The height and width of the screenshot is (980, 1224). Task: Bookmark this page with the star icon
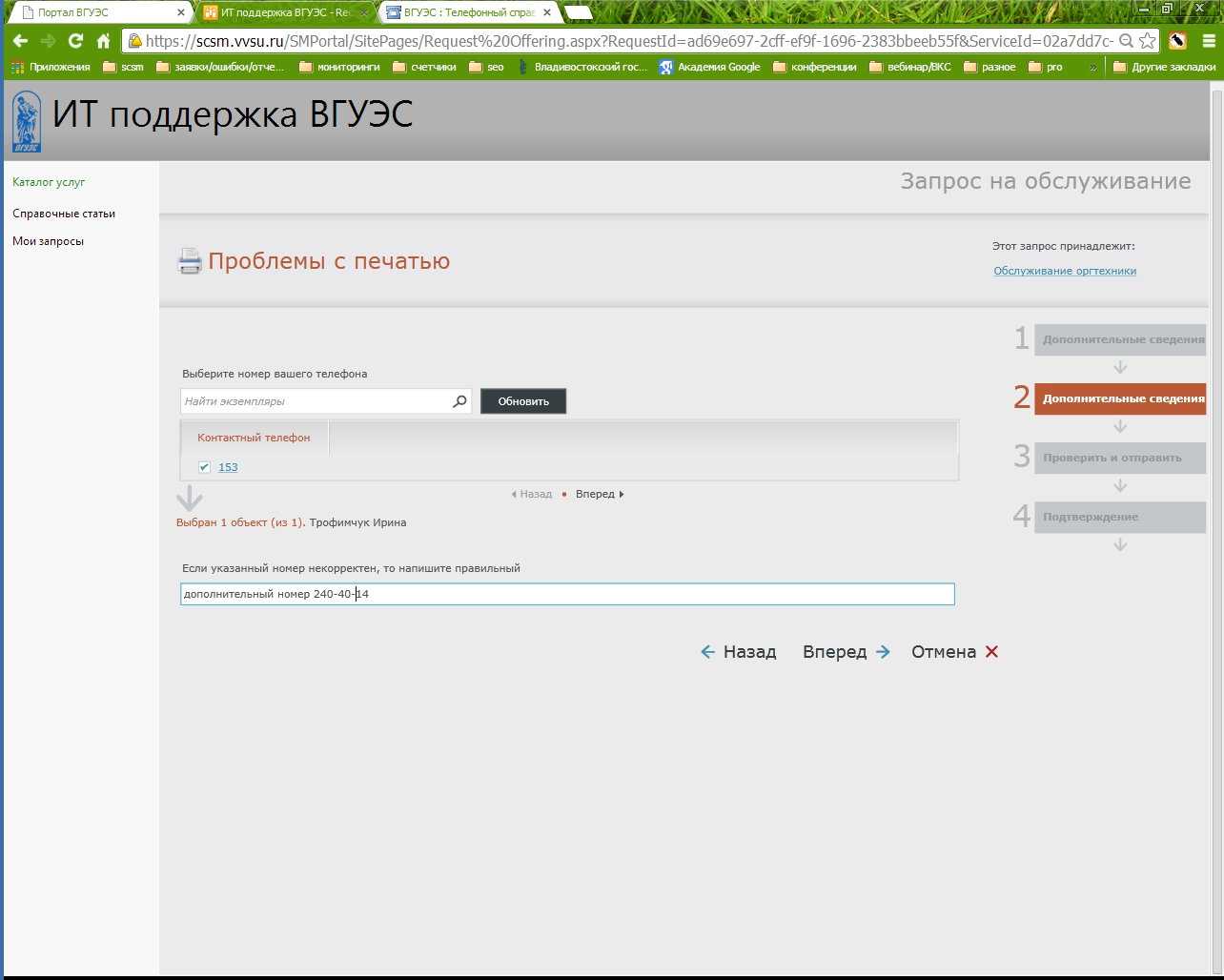[x=1148, y=41]
